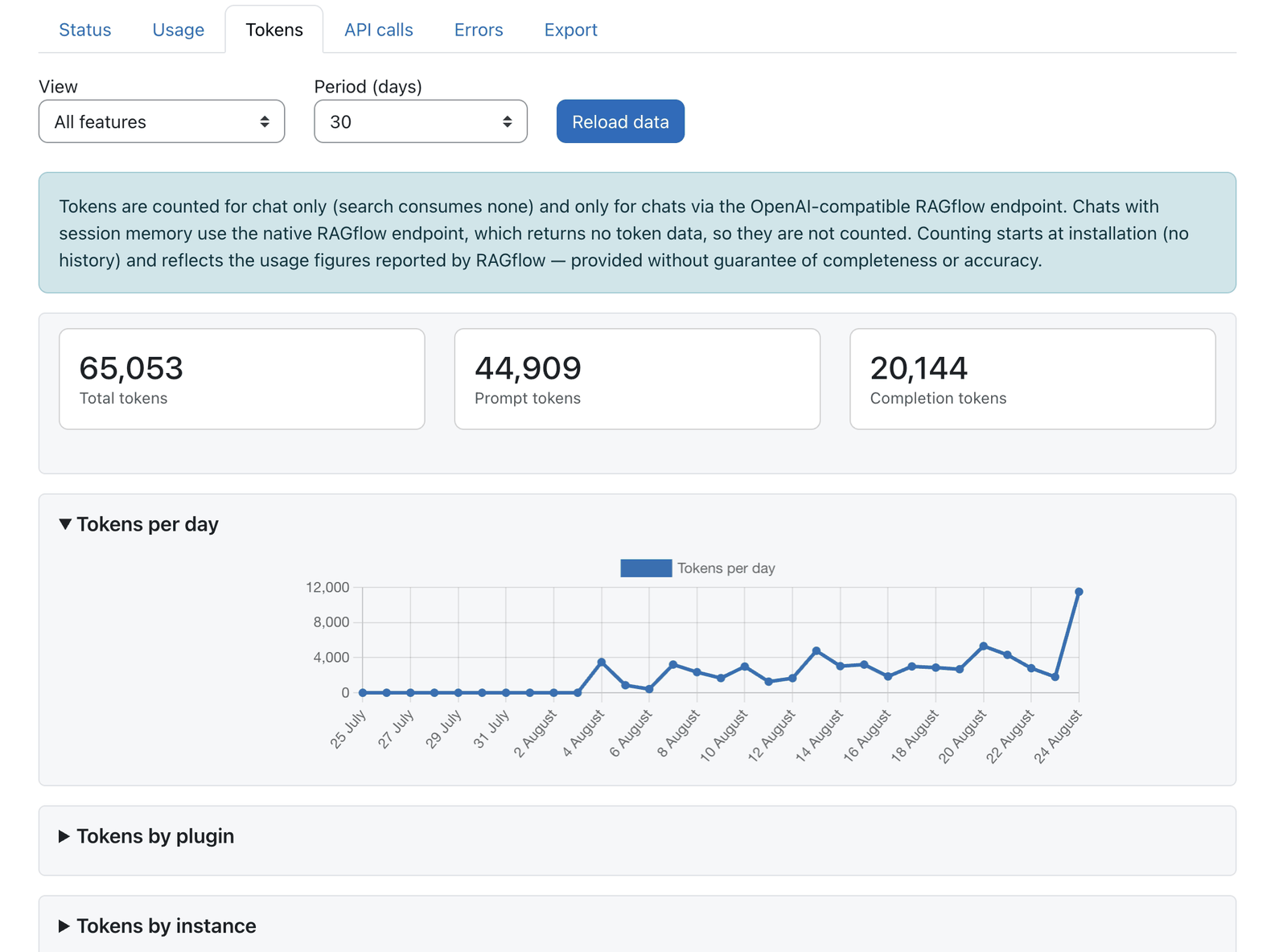Click the 24 August data point
Screen dimensions: 1287x952
pos(1079,592)
